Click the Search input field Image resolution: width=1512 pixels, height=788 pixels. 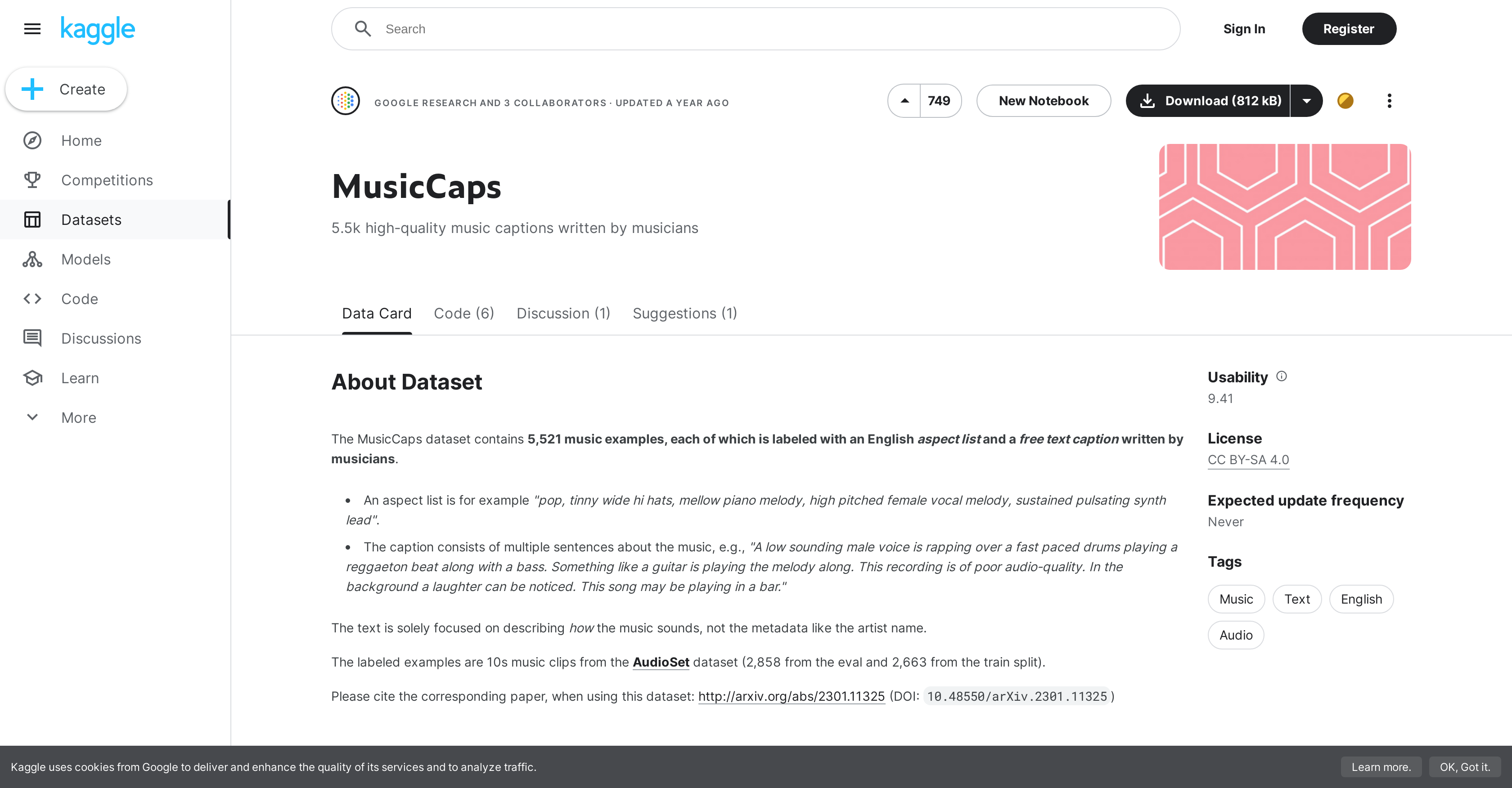756,28
